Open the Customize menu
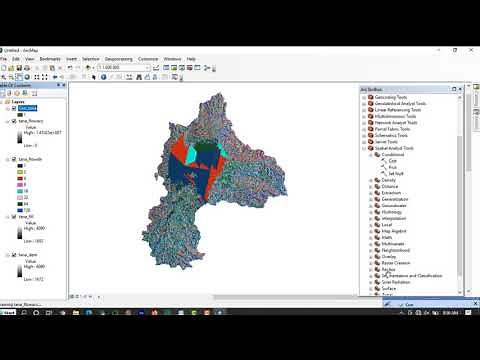 tap(148, 59)
